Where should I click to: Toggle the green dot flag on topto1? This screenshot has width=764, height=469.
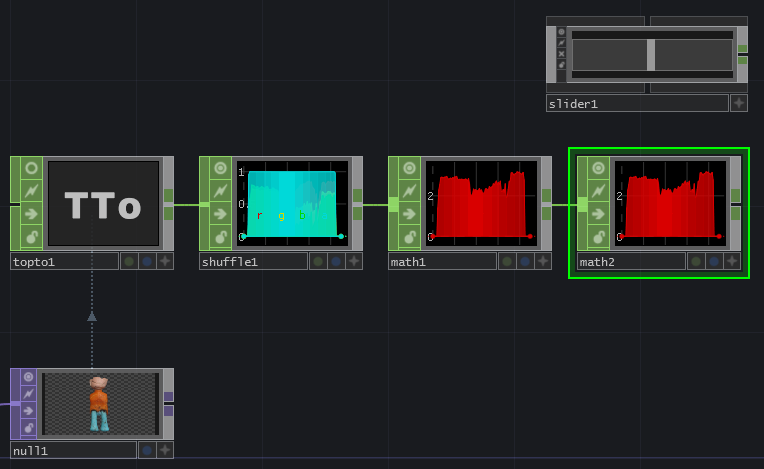pyautogui.click(x=128, y=261)
